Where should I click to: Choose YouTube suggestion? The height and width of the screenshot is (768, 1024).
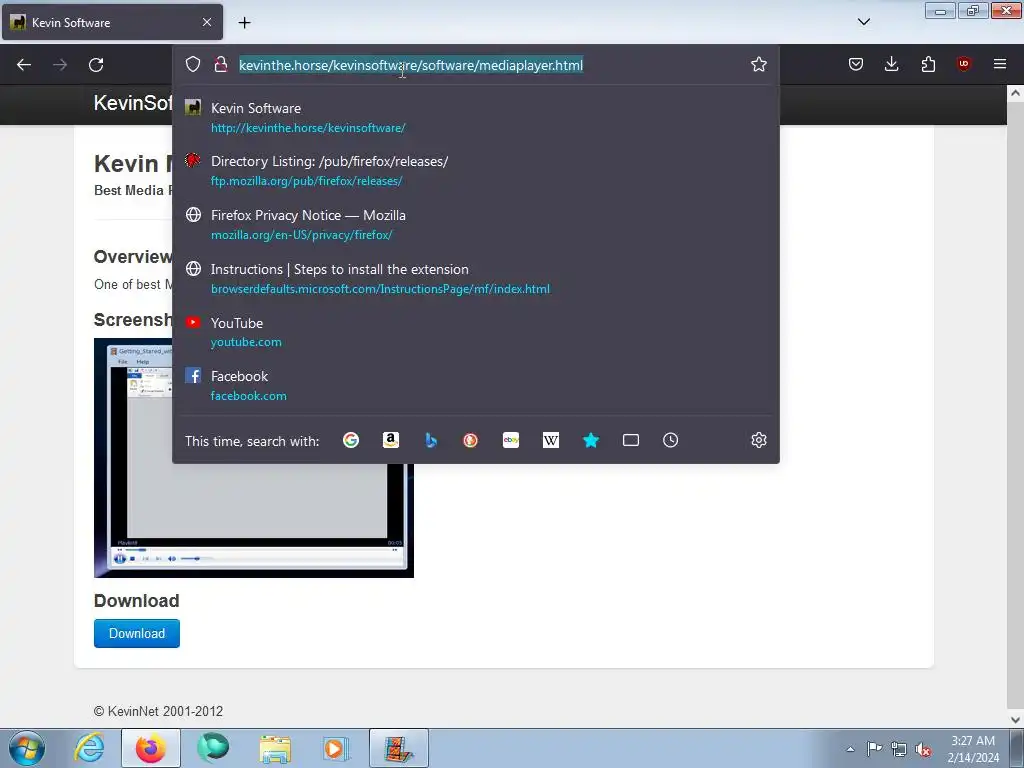point(475,332)
